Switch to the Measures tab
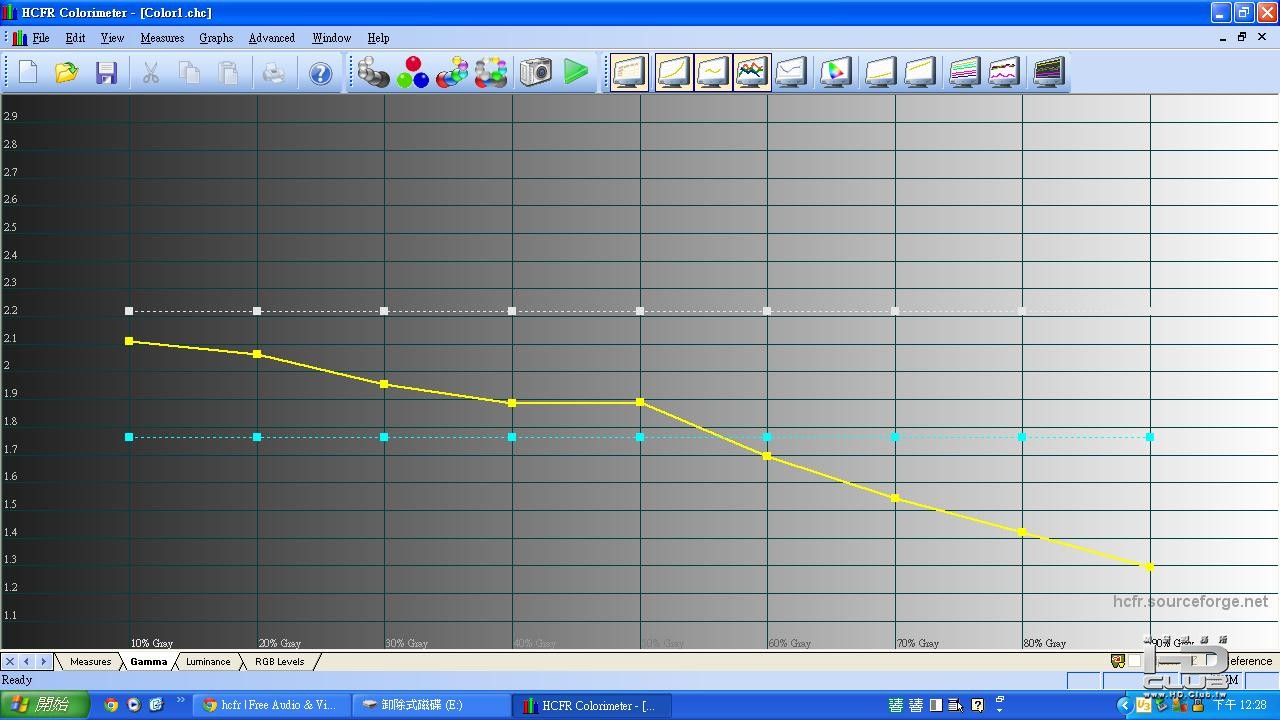Screen dimensions: 1280x720 (90, 661)
